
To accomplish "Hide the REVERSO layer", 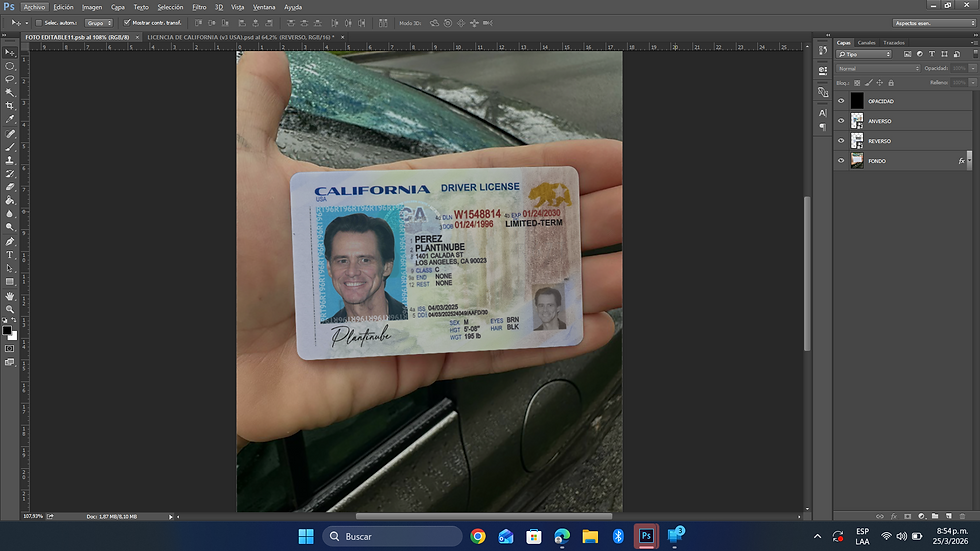I will (841, 141).
